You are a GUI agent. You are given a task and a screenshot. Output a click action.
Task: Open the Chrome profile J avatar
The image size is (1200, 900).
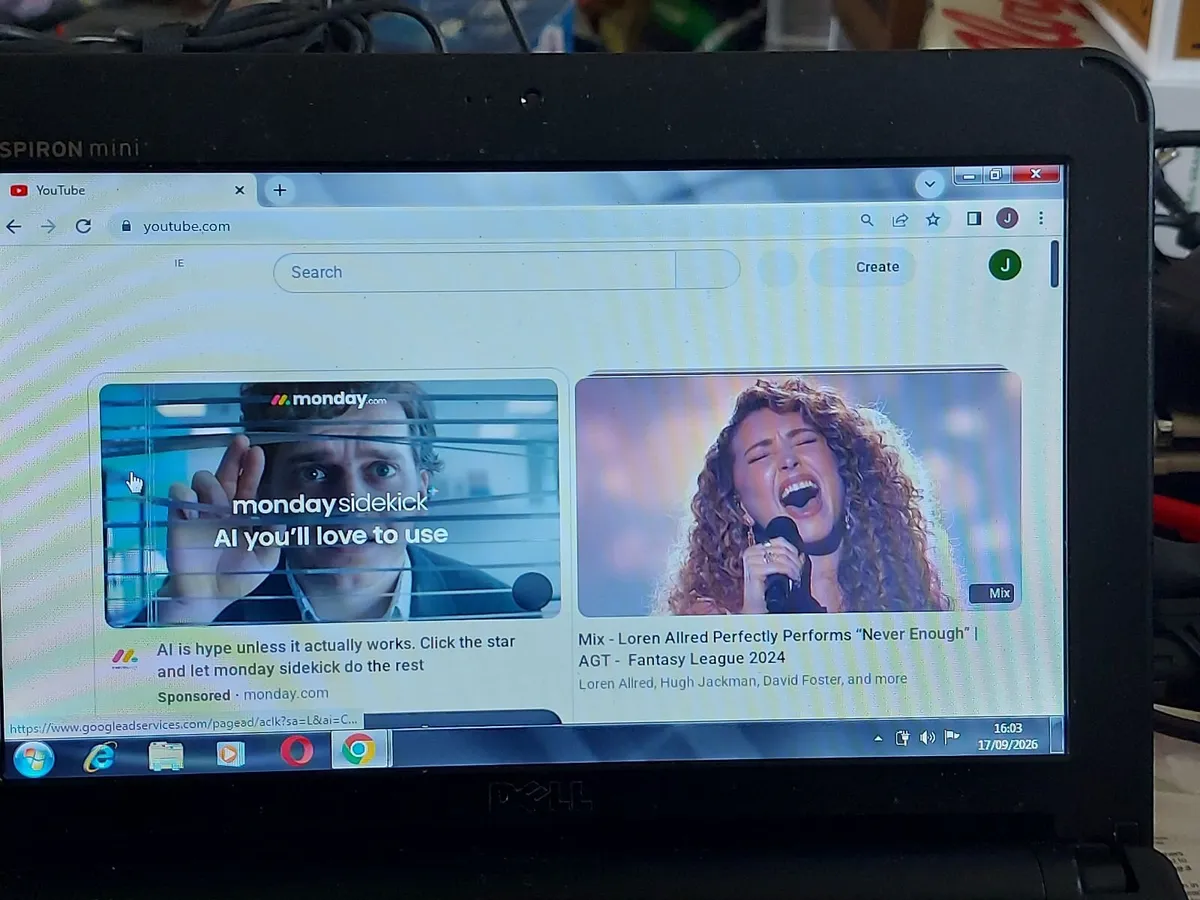1007,218
